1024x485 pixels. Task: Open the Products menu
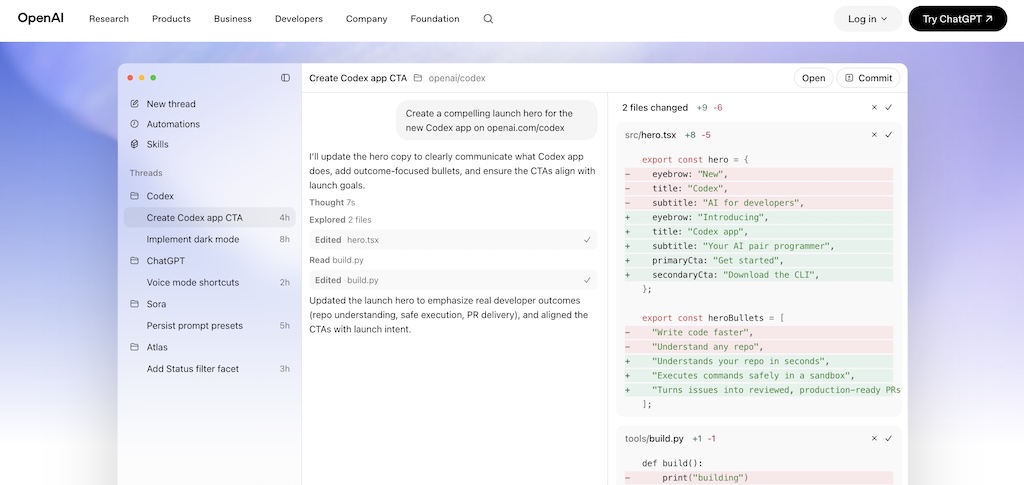point(171,19)
